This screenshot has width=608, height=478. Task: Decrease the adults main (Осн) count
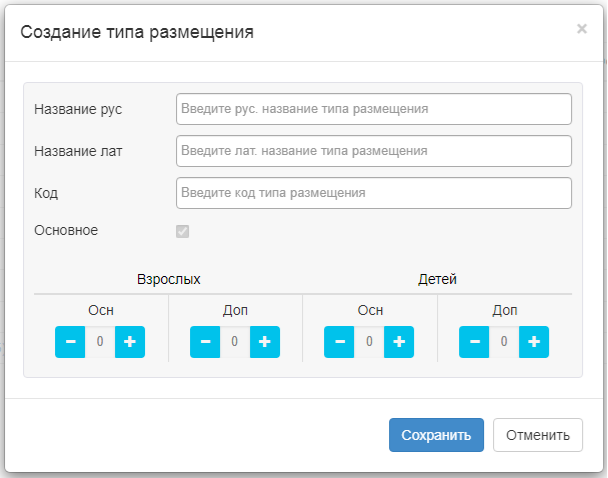point(70,342)
